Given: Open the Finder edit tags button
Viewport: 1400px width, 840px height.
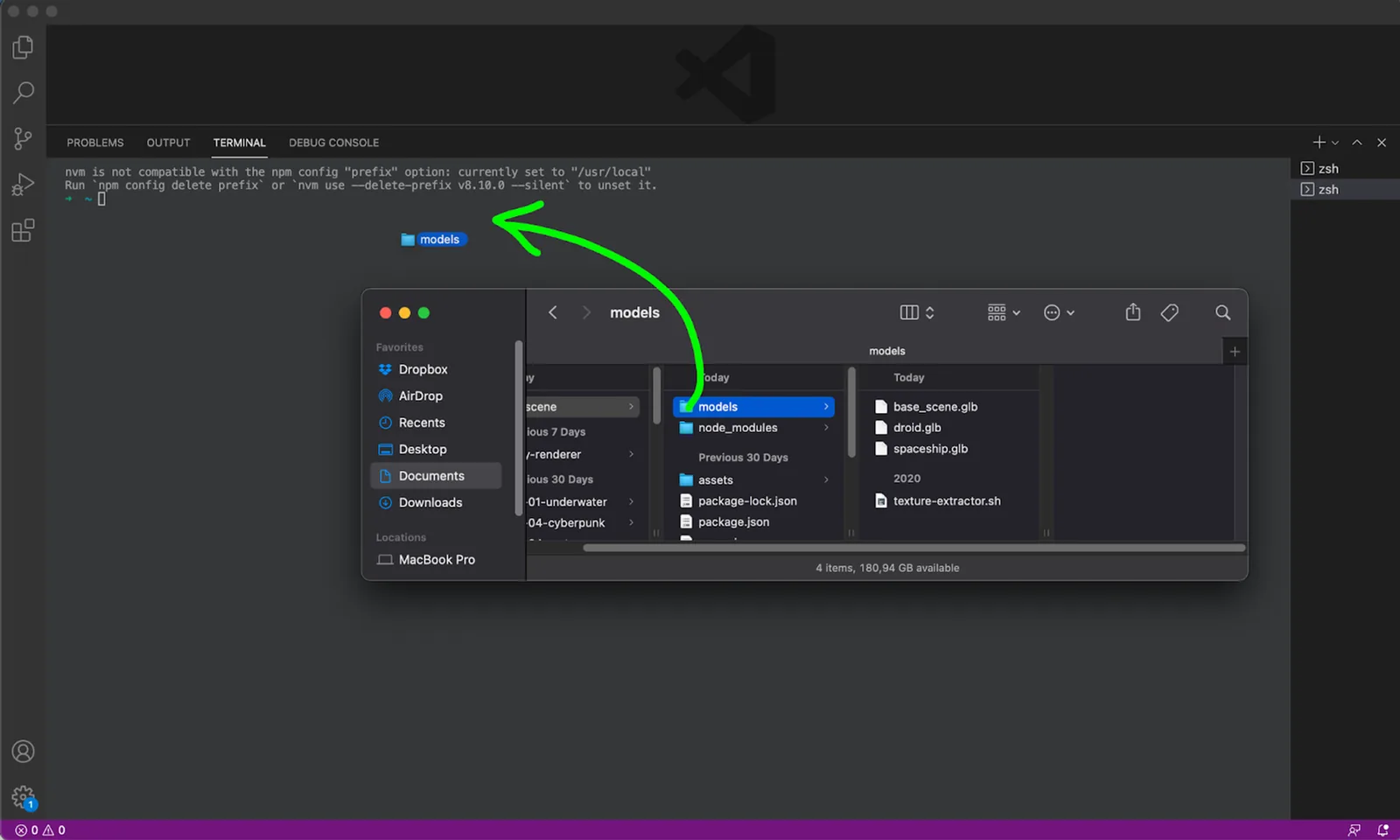Looking at the screenshot, I should 1170,312.
